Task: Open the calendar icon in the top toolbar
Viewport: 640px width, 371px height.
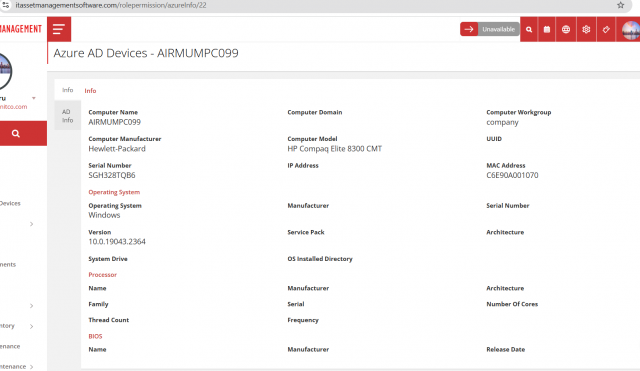Action: (x=547, y=29)
